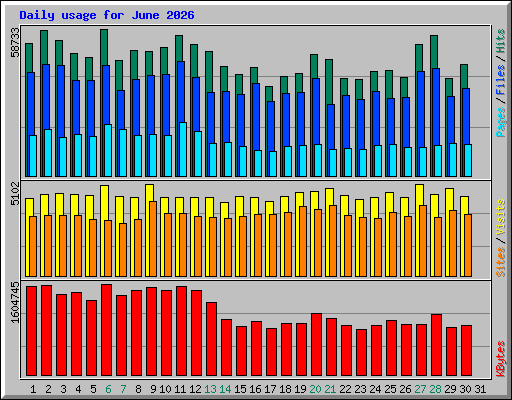The width and height of the screenshot is (512, 400).
Task: Click day label '29' on x-axis
Action: pyautogui.click(x=450, y=389)
